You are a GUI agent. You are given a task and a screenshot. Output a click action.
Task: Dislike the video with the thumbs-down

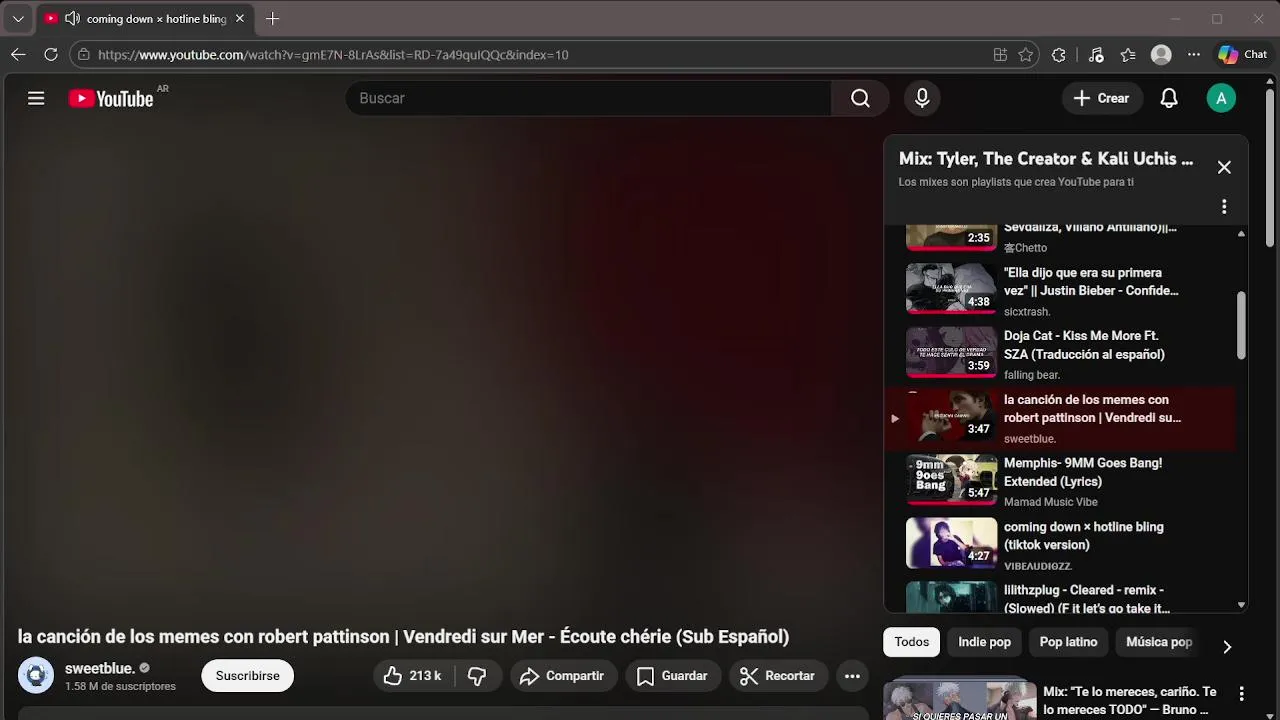[477, 676]
